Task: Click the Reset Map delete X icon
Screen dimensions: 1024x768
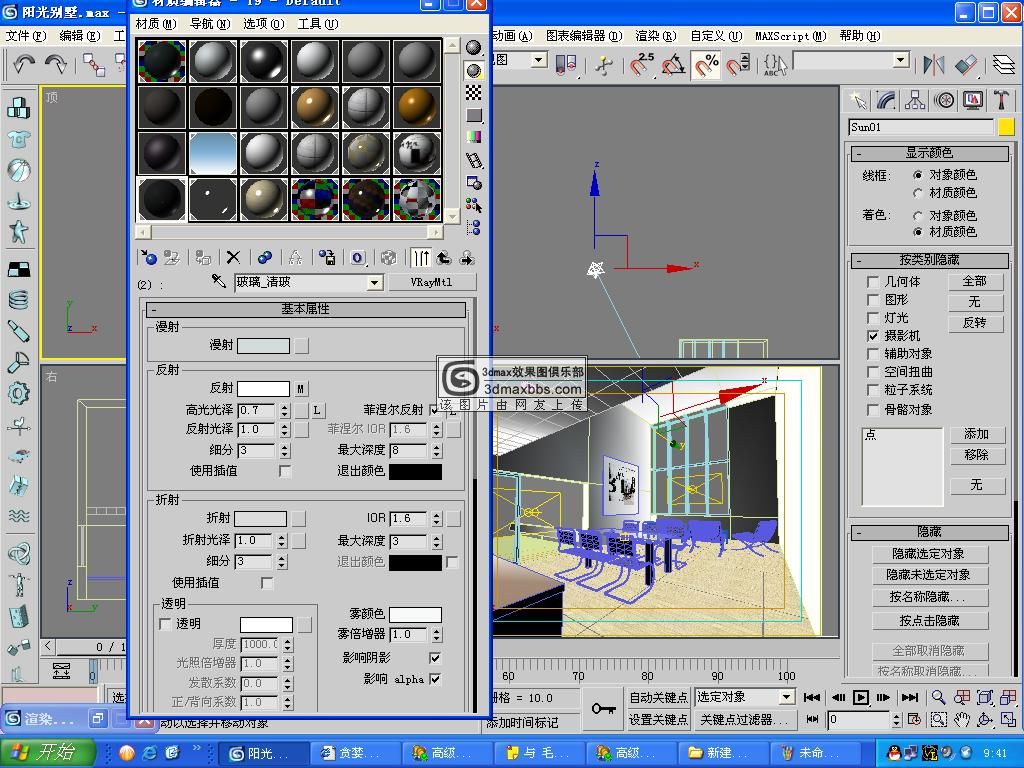Action: click(233, 258)
